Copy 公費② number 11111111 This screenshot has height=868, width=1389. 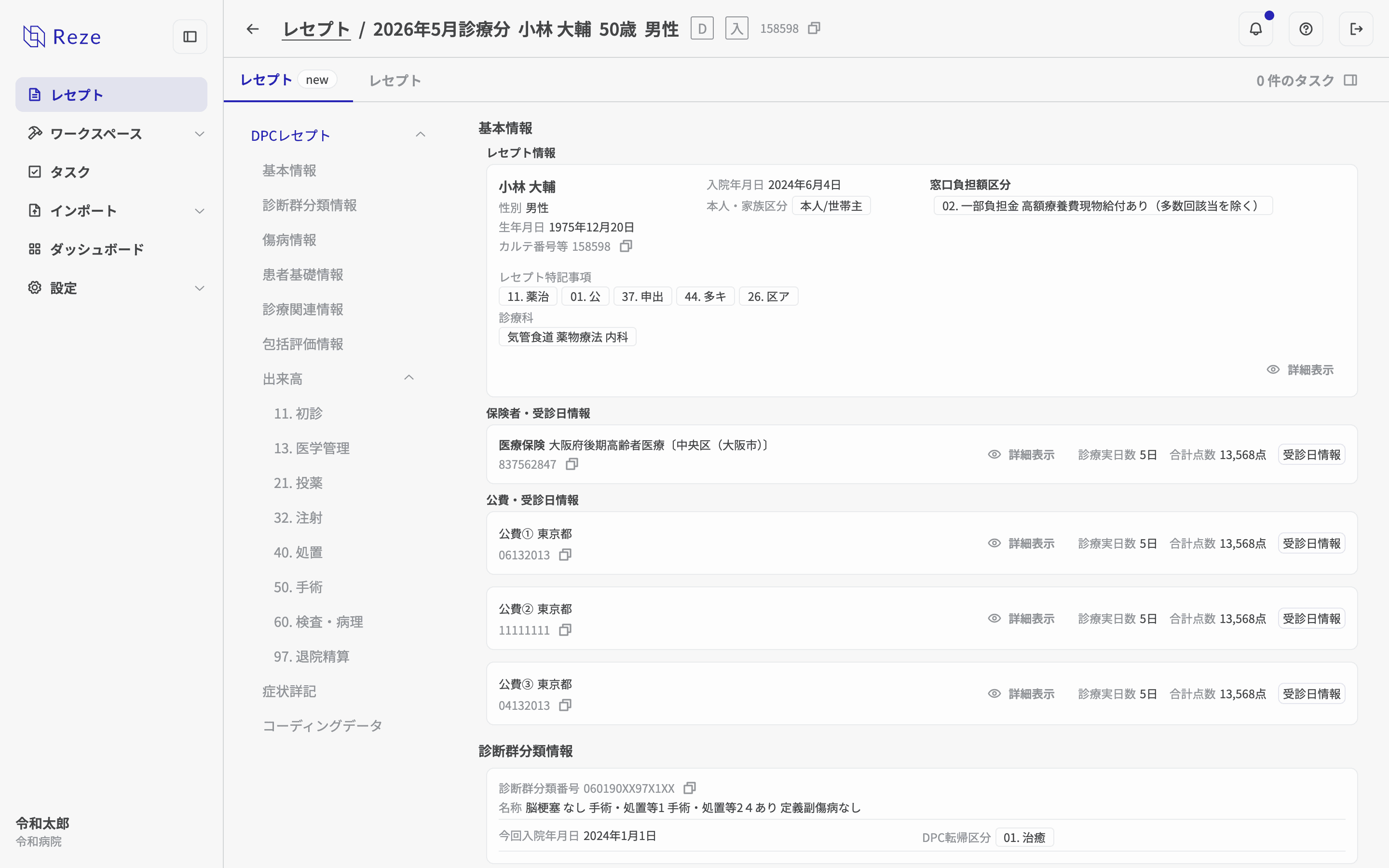pyautogui.click(x=565, y=630)
